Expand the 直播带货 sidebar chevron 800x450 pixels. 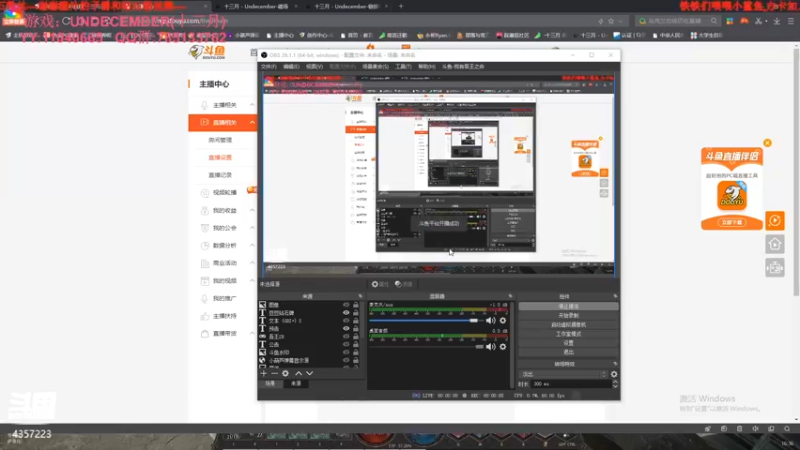point(252,333)
